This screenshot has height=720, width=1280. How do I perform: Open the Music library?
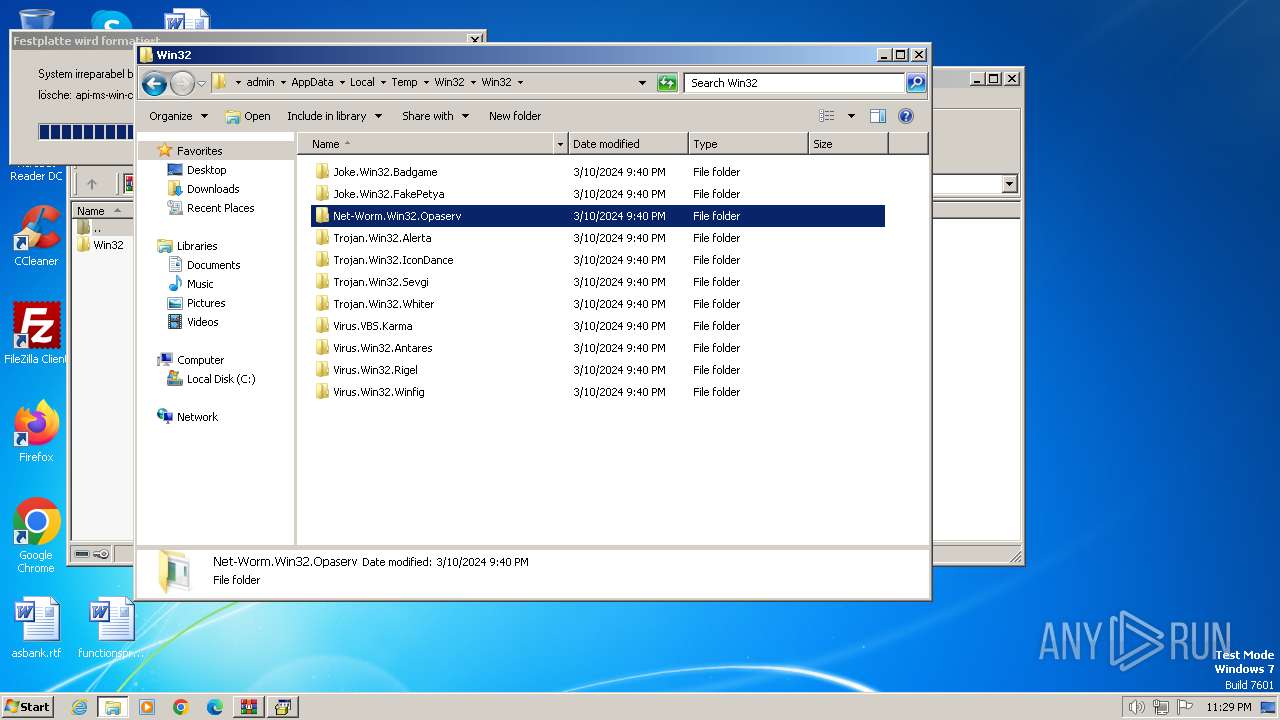click(x=200, y=284)
